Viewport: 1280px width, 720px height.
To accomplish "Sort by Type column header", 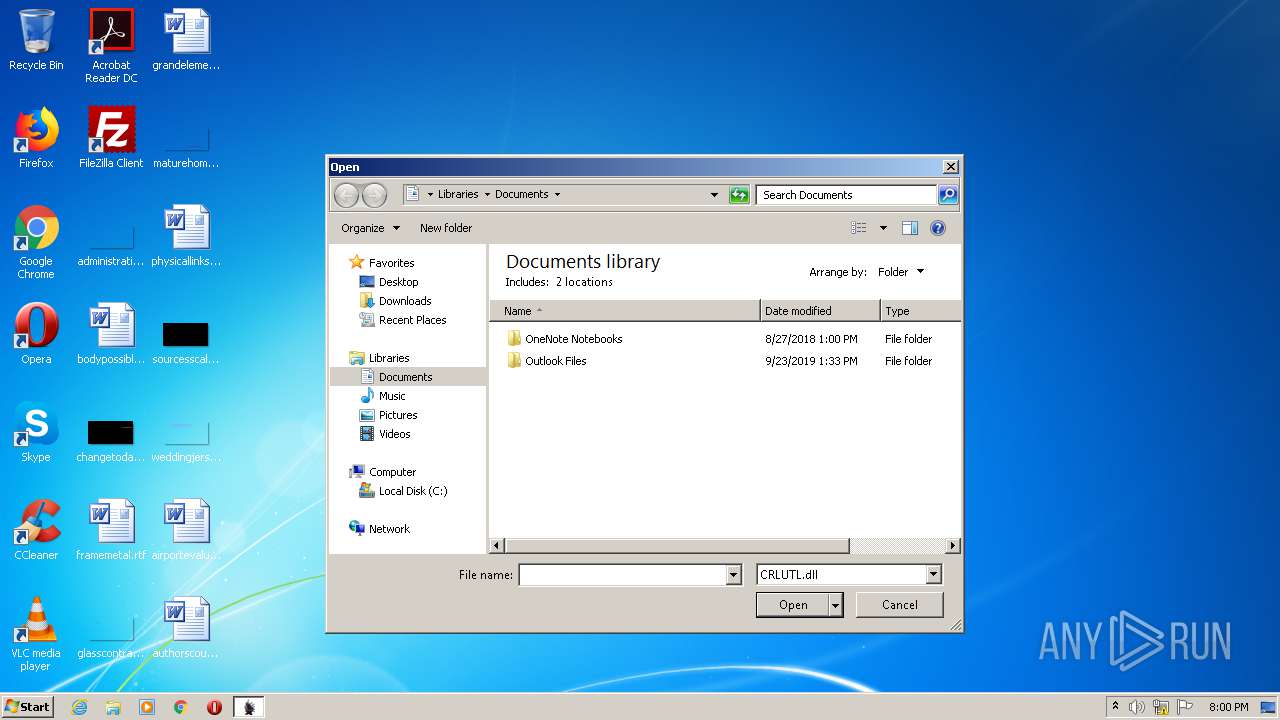I will (920, 311).
